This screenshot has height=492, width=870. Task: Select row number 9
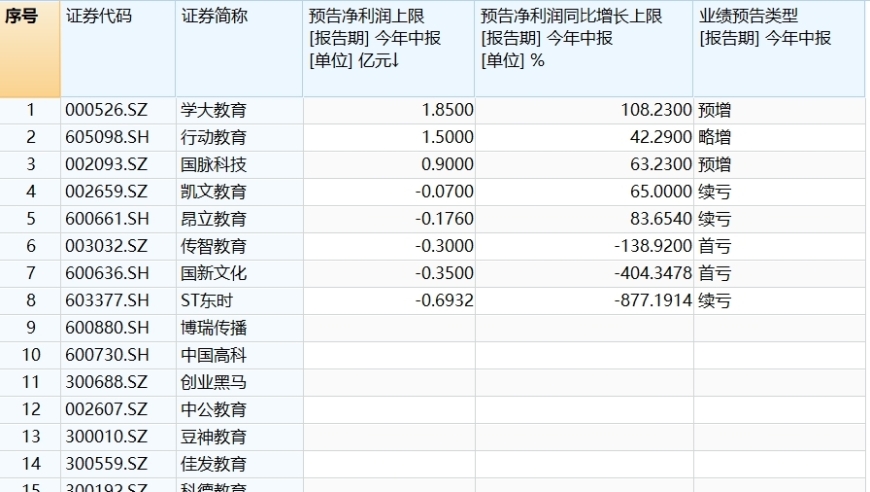pos(31,327)
